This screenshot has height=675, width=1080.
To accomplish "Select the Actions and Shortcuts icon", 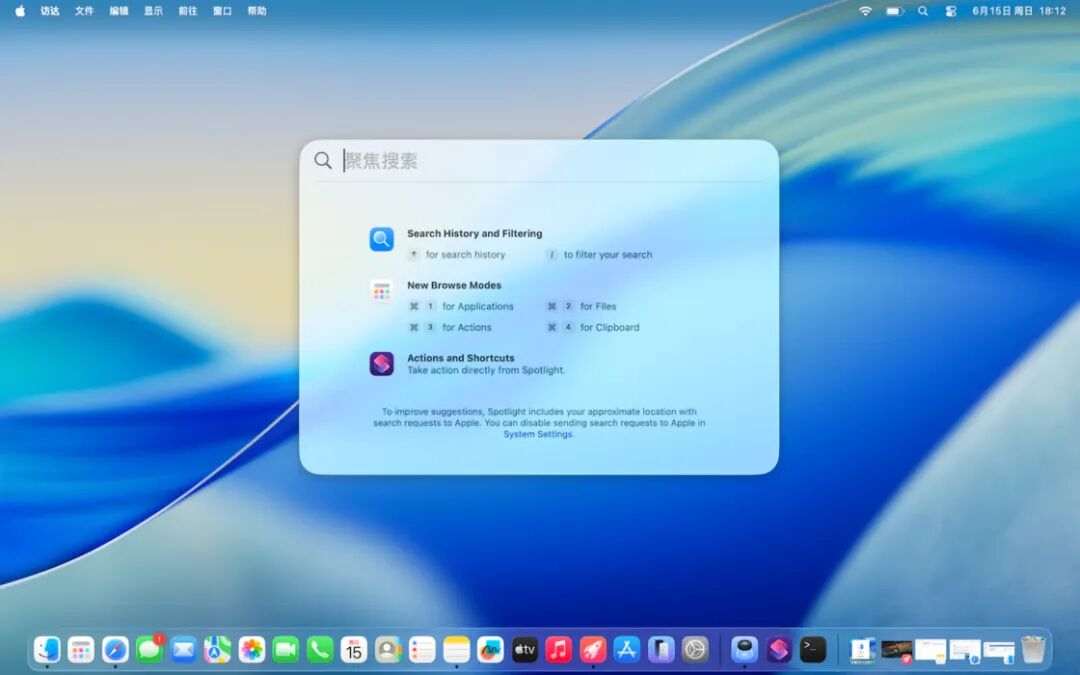I will tap(382, 364).
